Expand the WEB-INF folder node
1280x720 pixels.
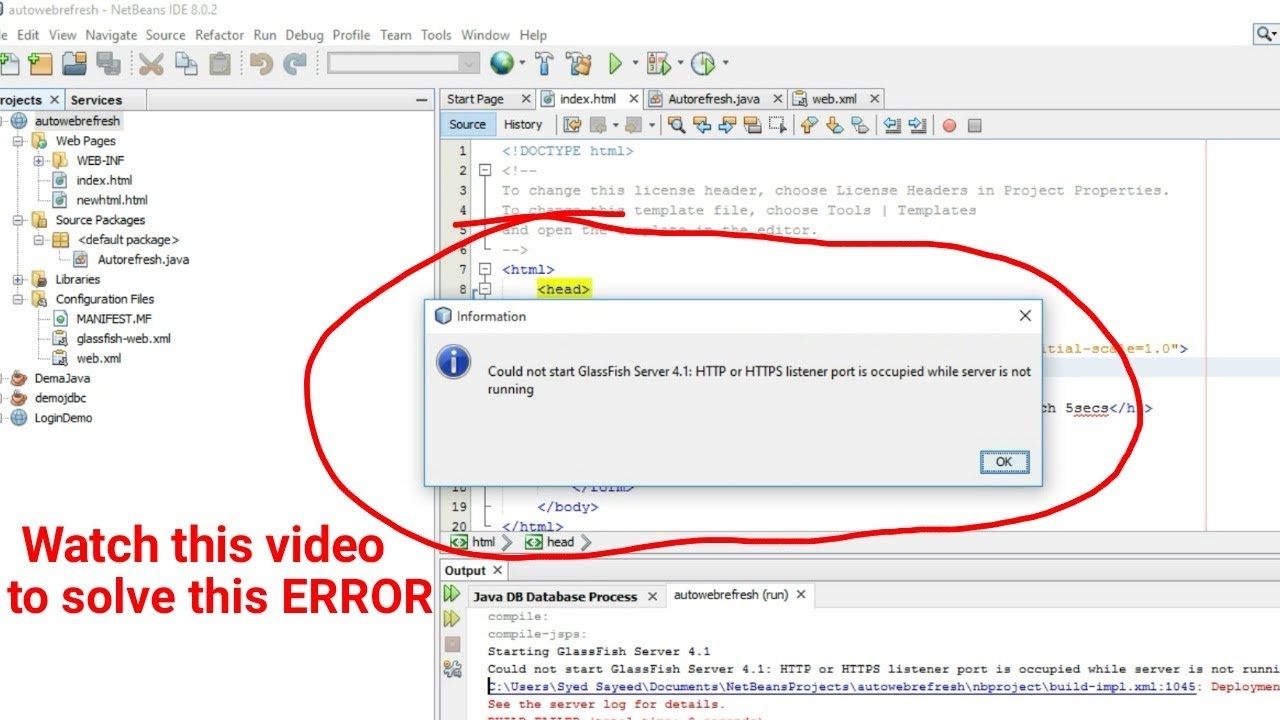[x=39, y=160]
